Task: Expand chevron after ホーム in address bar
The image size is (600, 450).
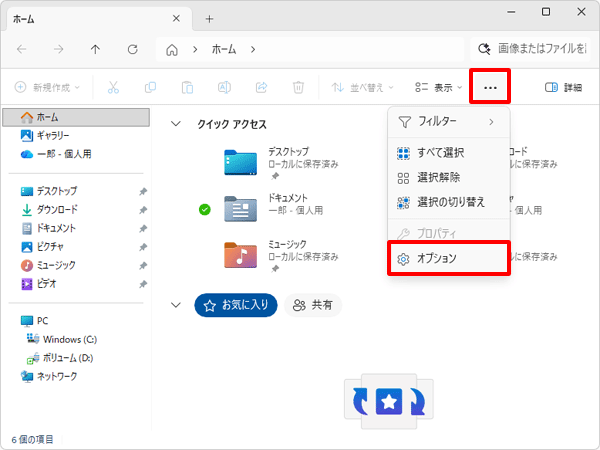Action: click(x=253, y=50)
